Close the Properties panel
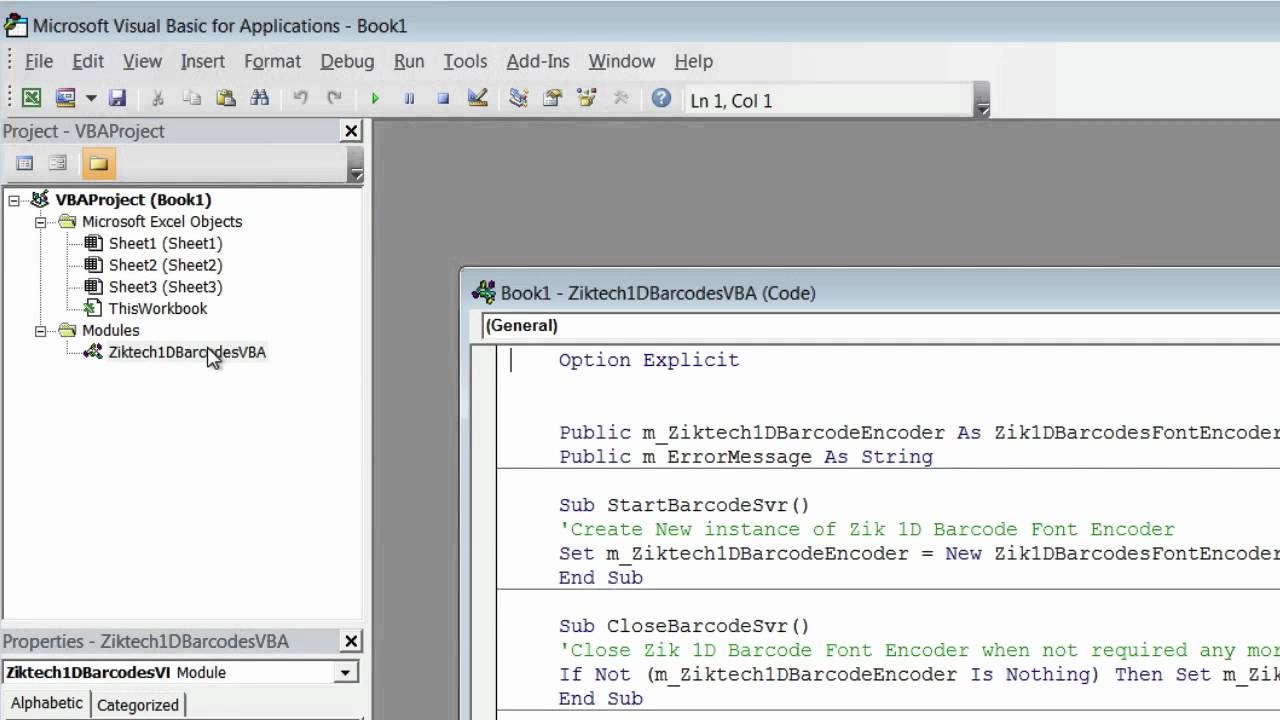Viewport: 1280px width, 720px height. pos(351,641)
